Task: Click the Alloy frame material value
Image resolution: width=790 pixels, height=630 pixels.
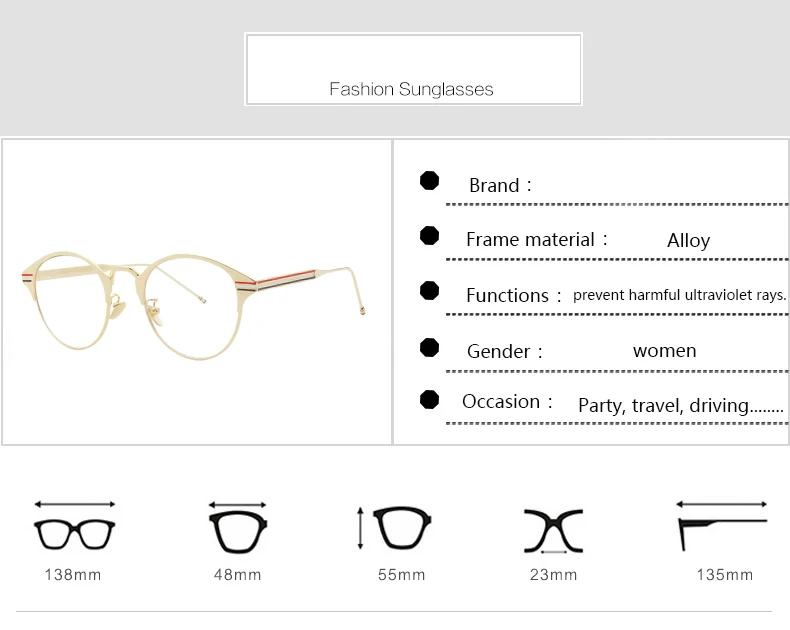Action: click(x=688, y=240)
